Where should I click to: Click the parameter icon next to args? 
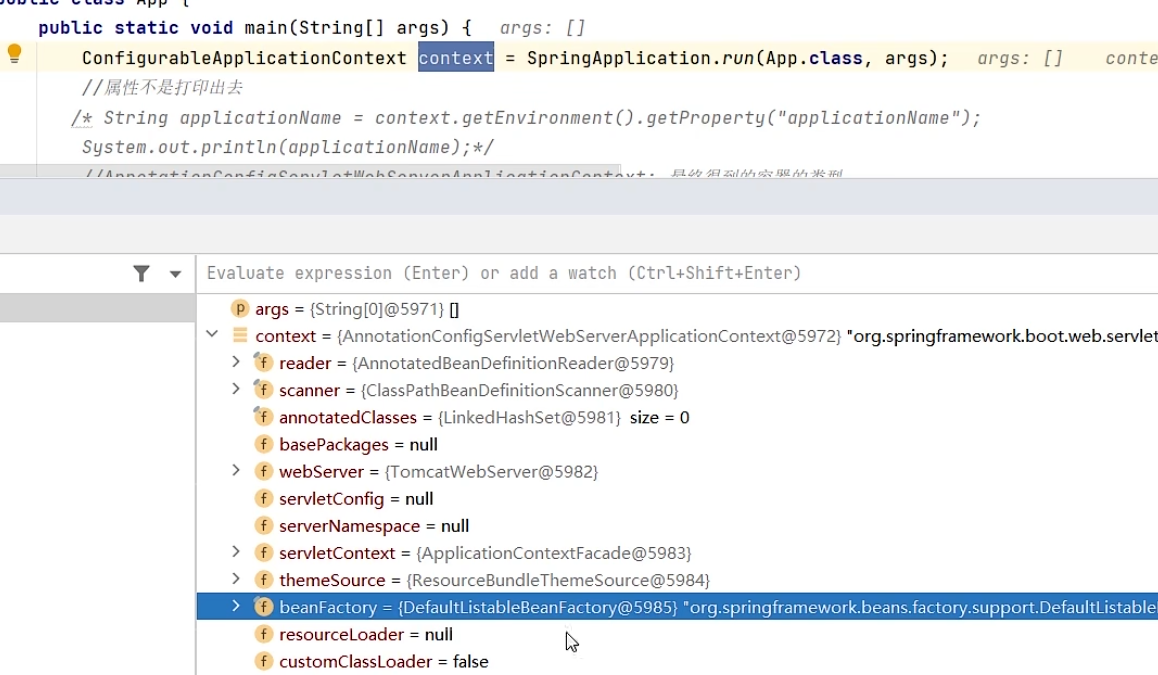click(240, 309)
